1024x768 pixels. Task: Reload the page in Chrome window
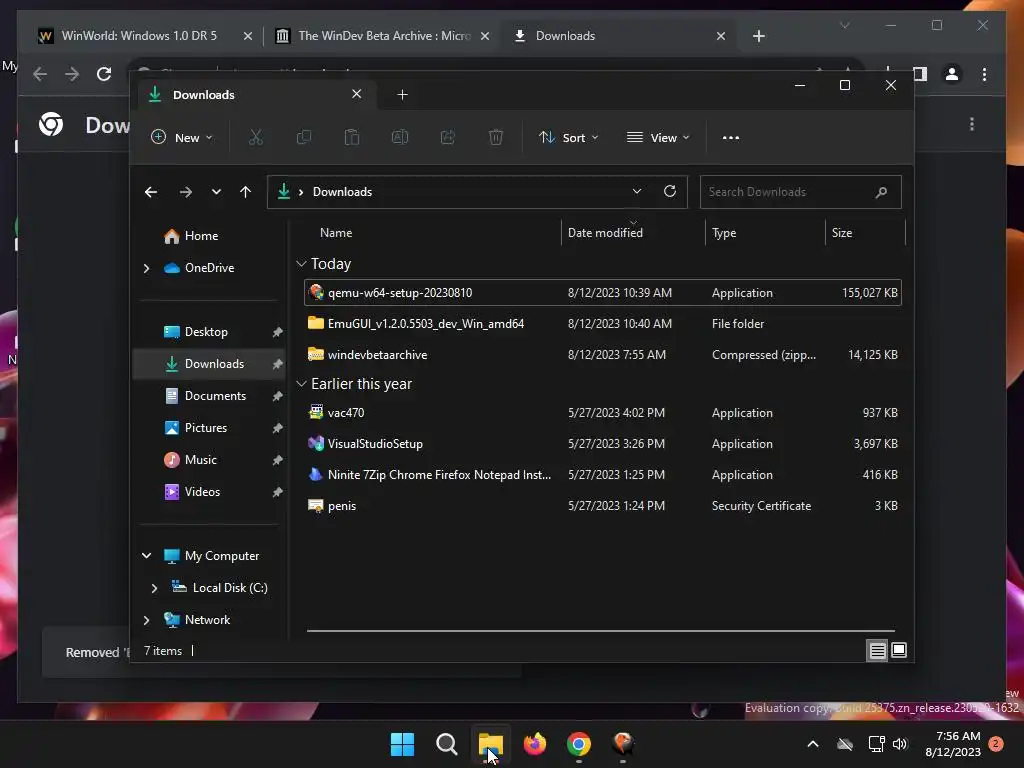[104, 74]
